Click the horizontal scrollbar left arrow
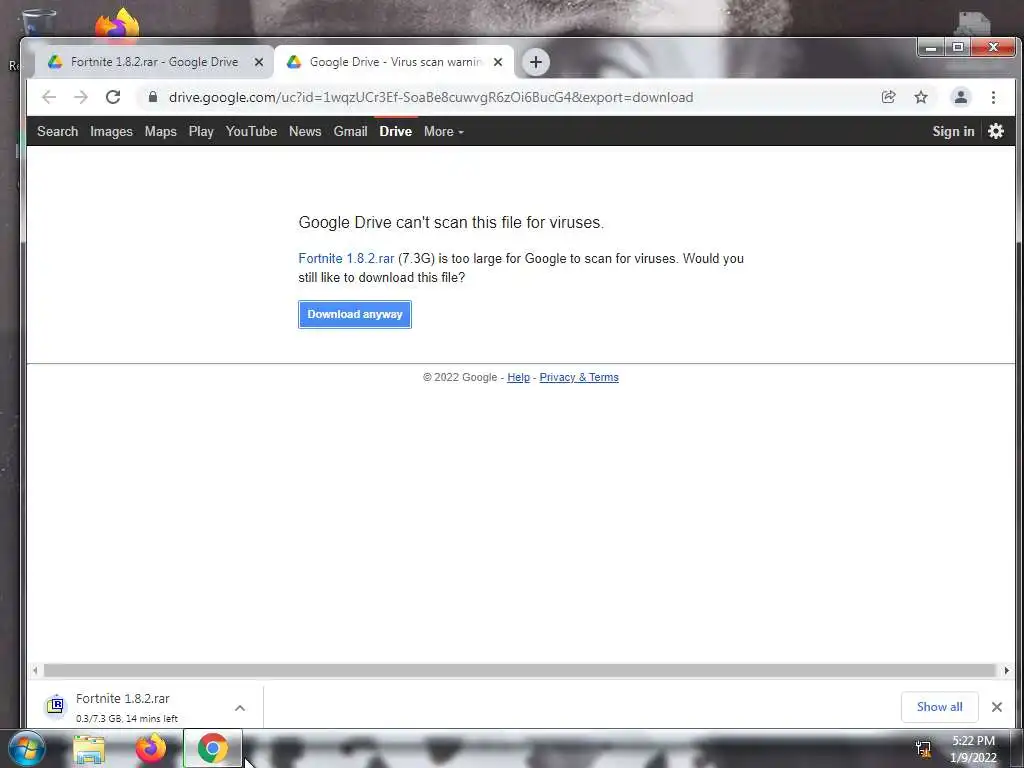The image size is (1024, 768). (35, 670)
